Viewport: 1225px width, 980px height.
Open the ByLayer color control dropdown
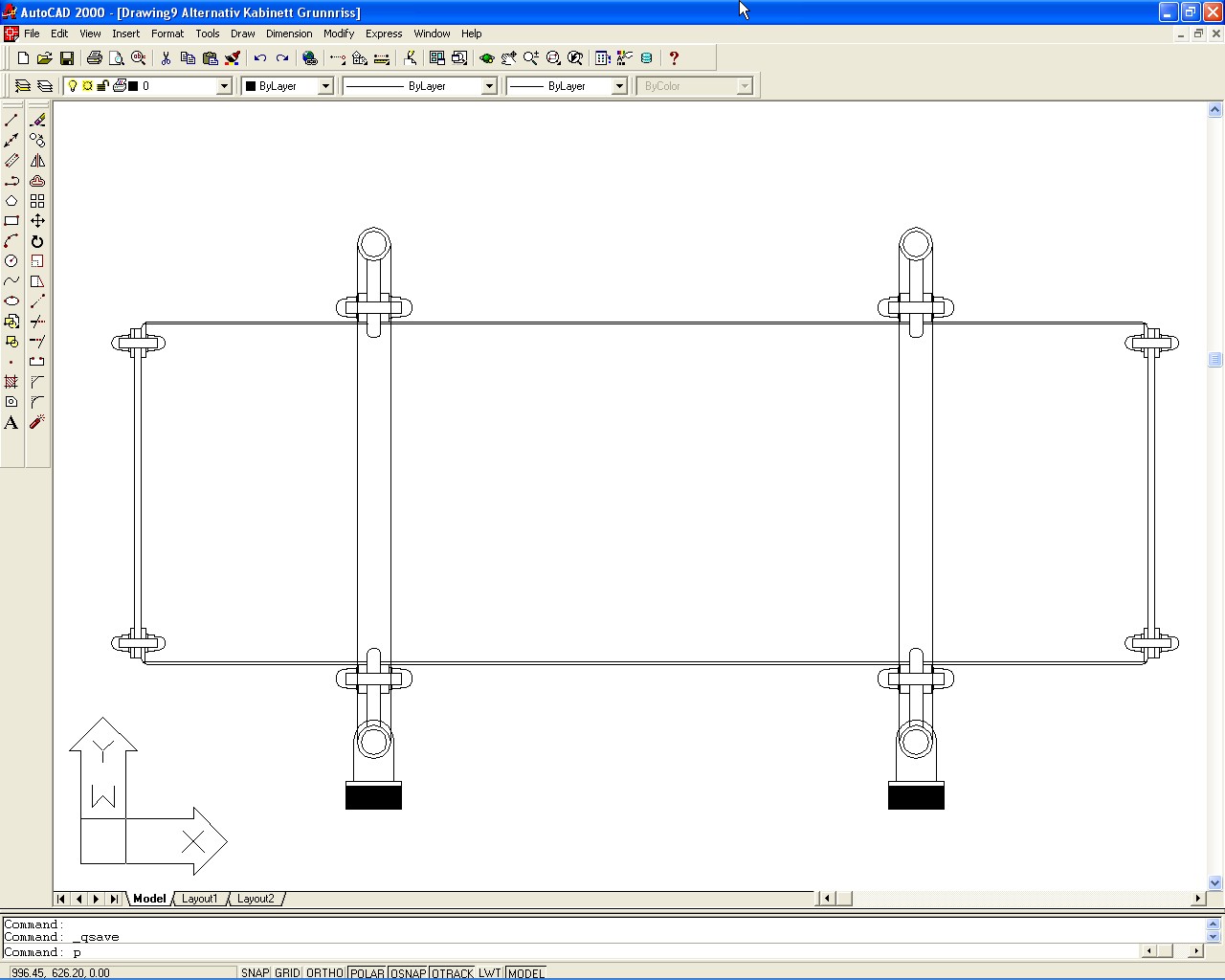point(325,86)
